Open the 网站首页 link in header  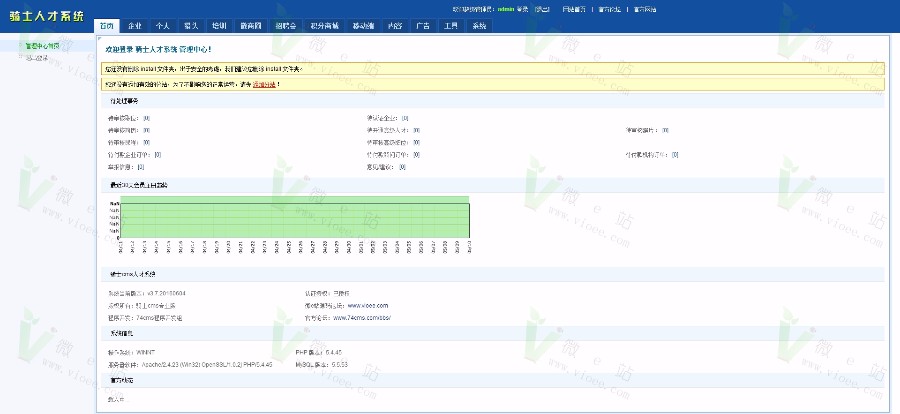point(574,9)
